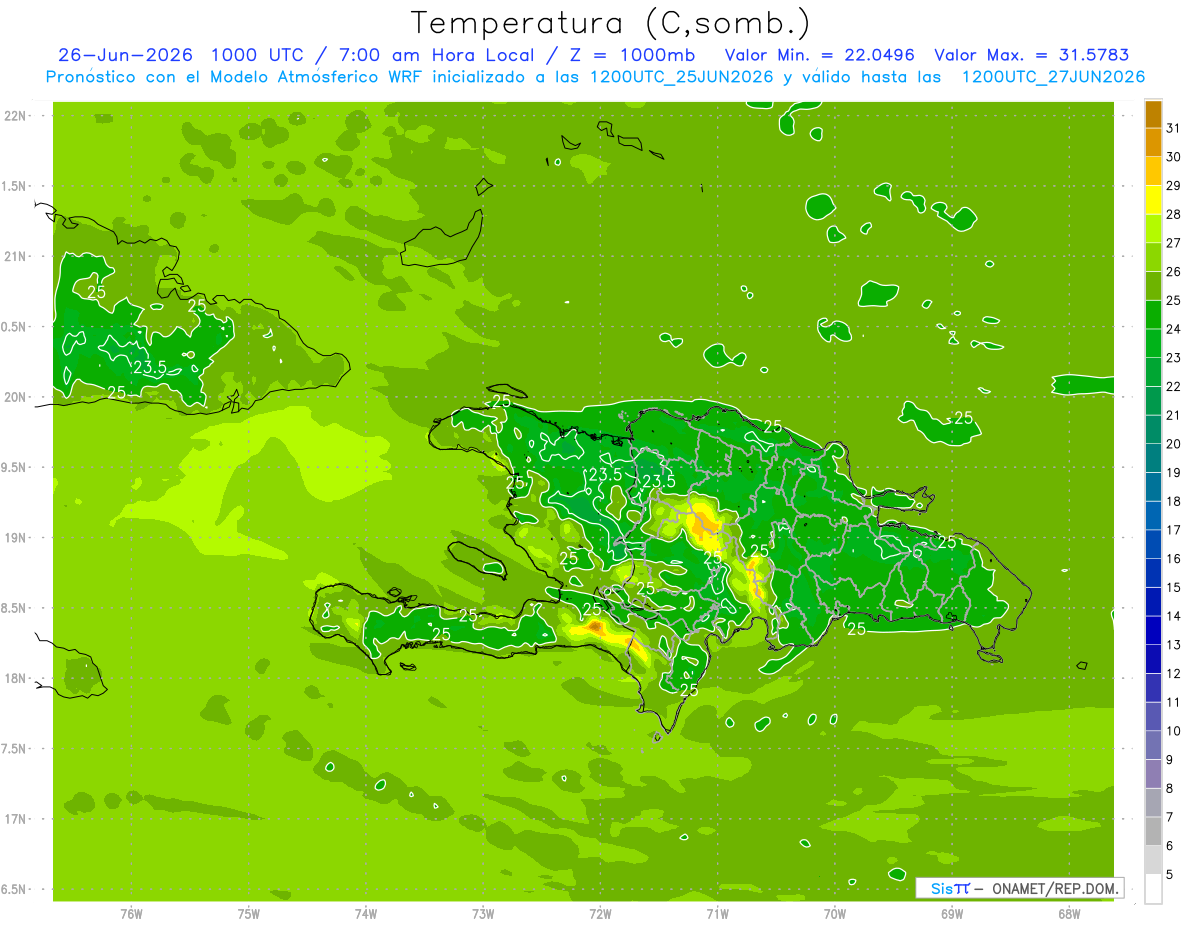Pick the orange swatch between 30 and 31

pyautogui.click(x=1153, y=143)
